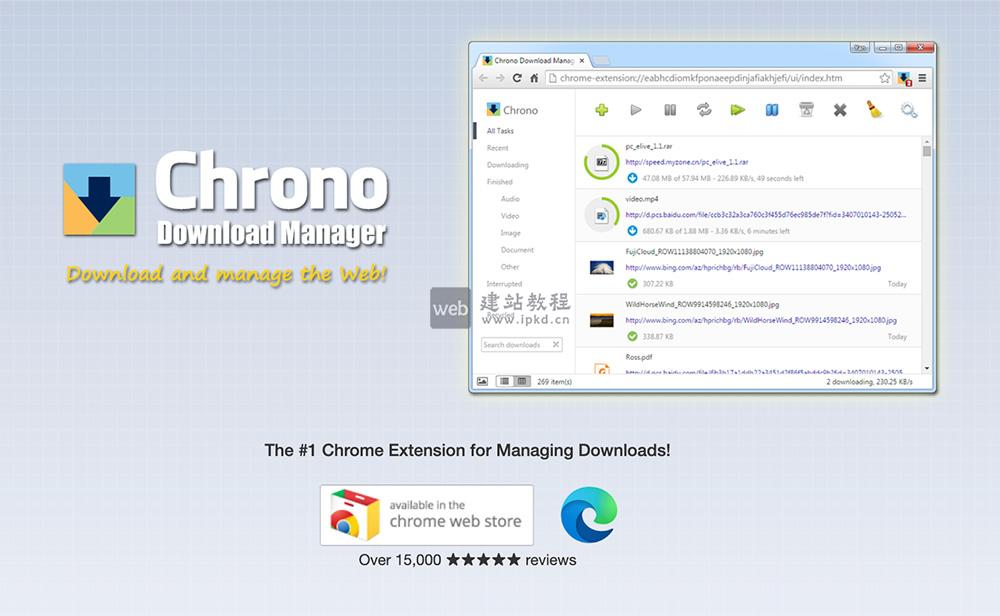
Task: Click the green Start All arrow icon
Action: [738, 110]
